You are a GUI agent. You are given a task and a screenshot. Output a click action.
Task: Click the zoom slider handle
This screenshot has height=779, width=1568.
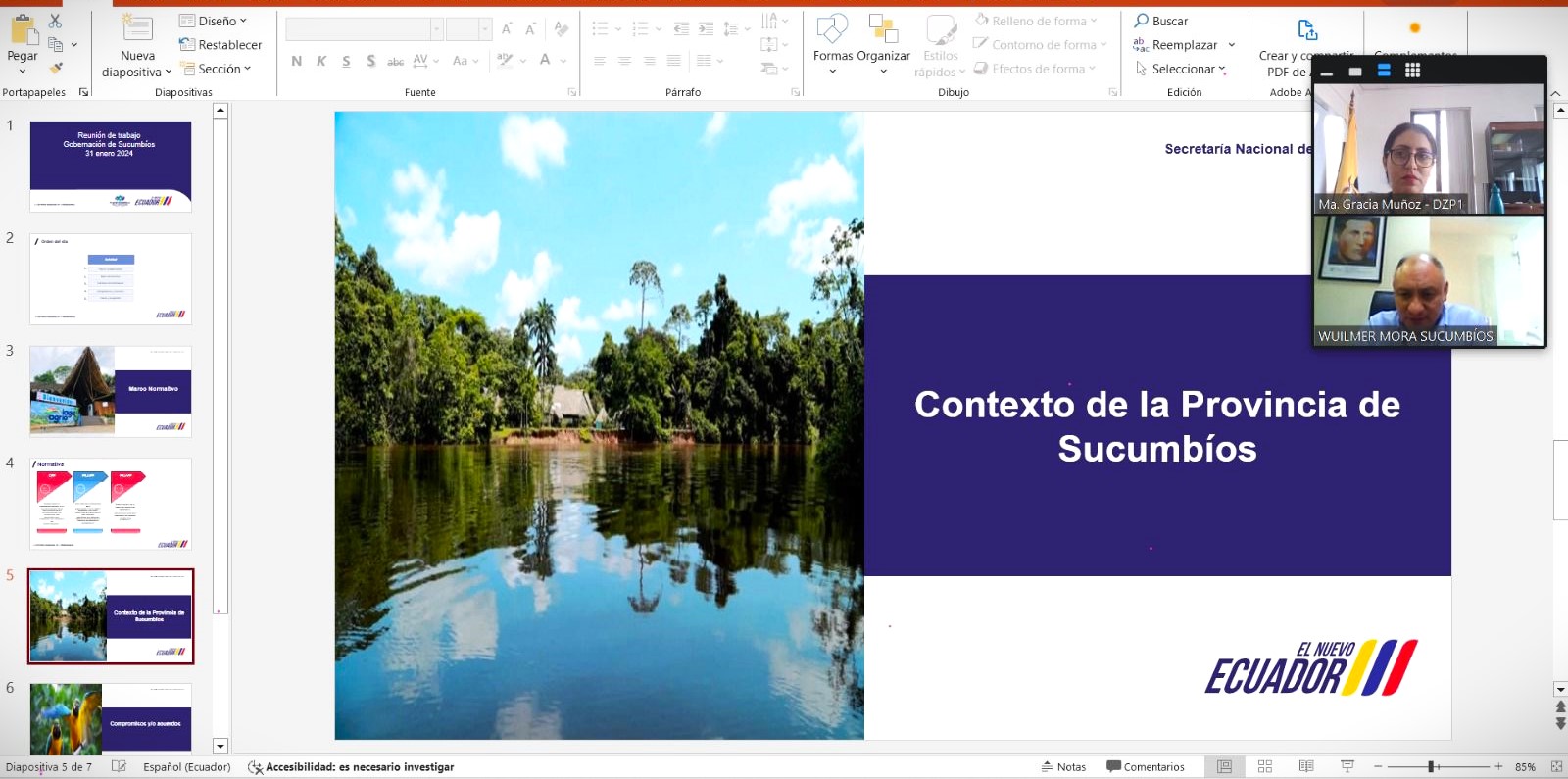tap(1432, 766)
